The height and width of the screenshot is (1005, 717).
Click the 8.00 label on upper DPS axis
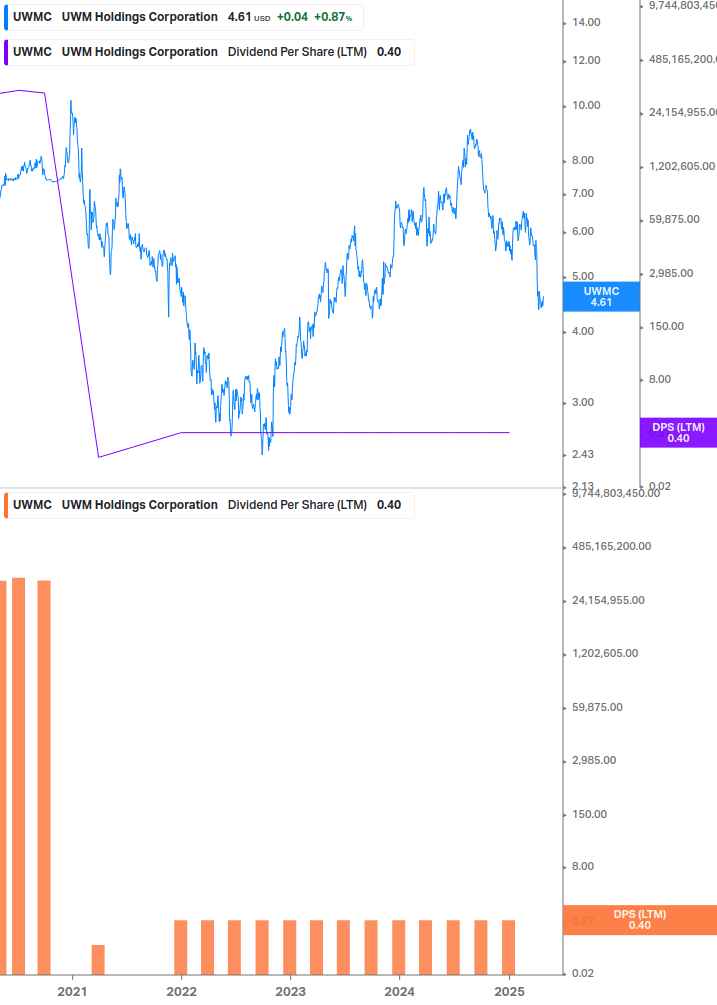[660, 379]
